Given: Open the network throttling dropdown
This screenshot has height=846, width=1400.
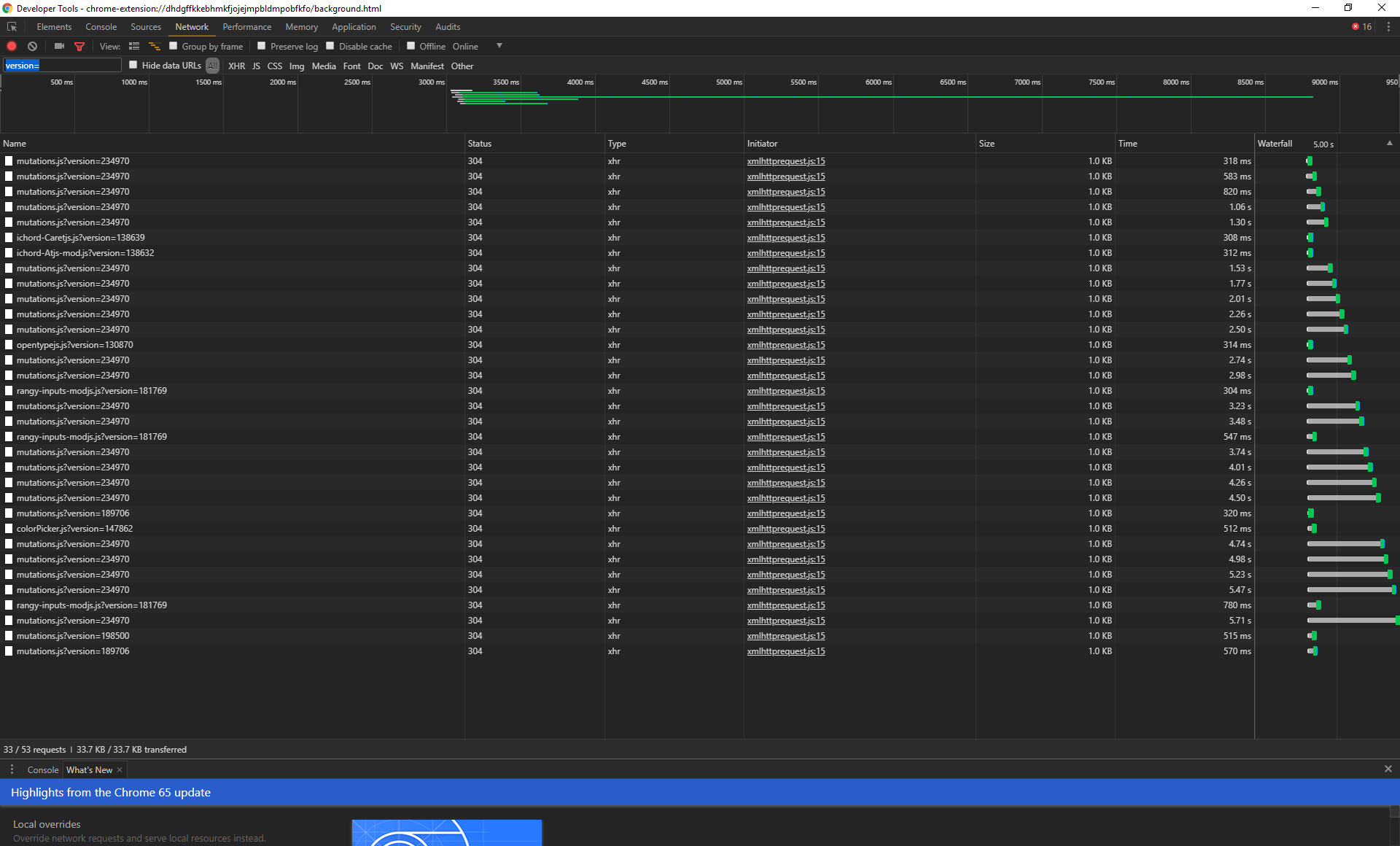Looking at the screenshot, I should pyautogui.click(x=499, y=46).
